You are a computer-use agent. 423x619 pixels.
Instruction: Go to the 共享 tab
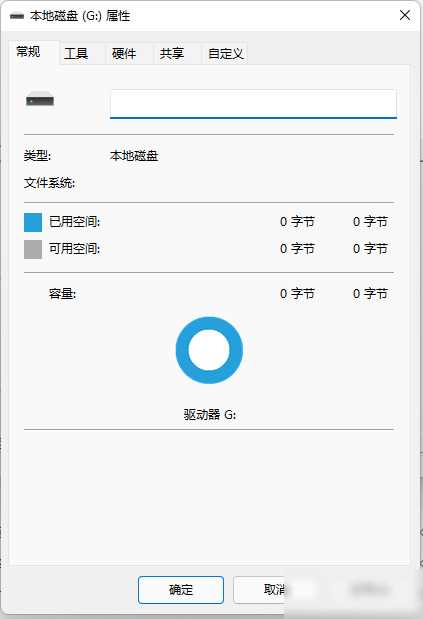click(172, 53)
